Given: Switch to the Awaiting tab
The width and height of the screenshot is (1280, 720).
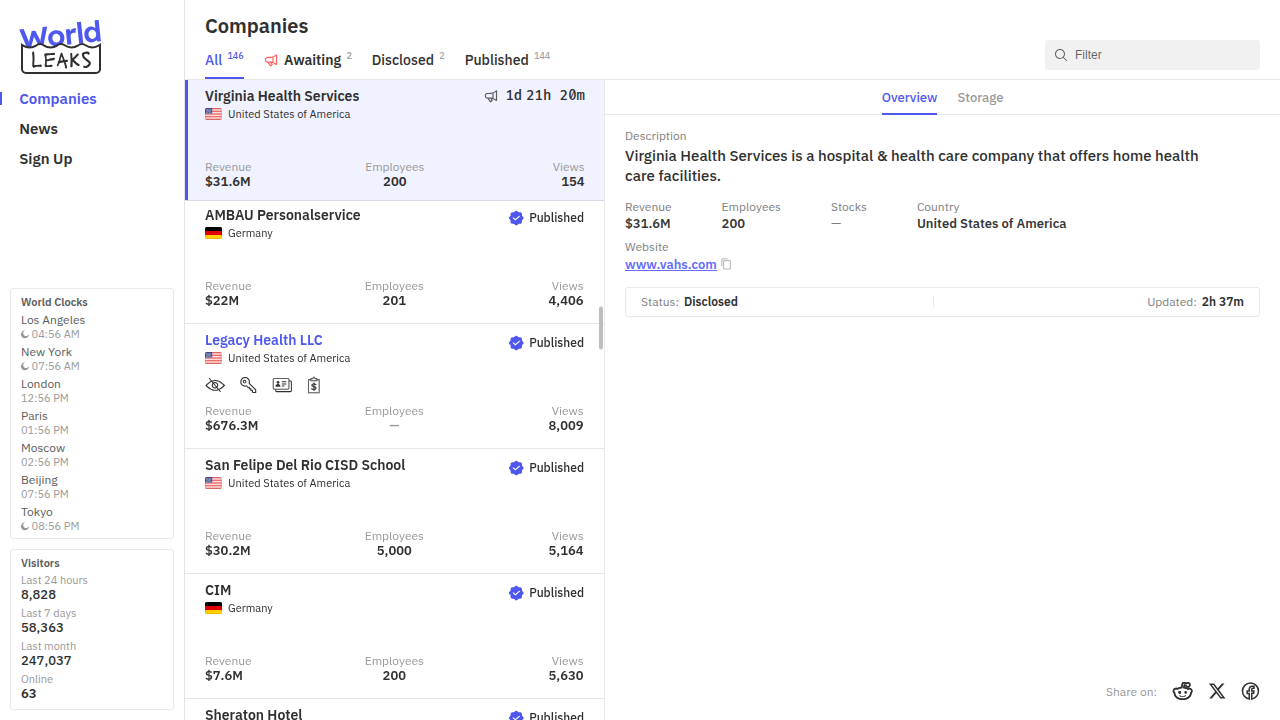Looking at the screenshot, I should (x=311, y=60).
